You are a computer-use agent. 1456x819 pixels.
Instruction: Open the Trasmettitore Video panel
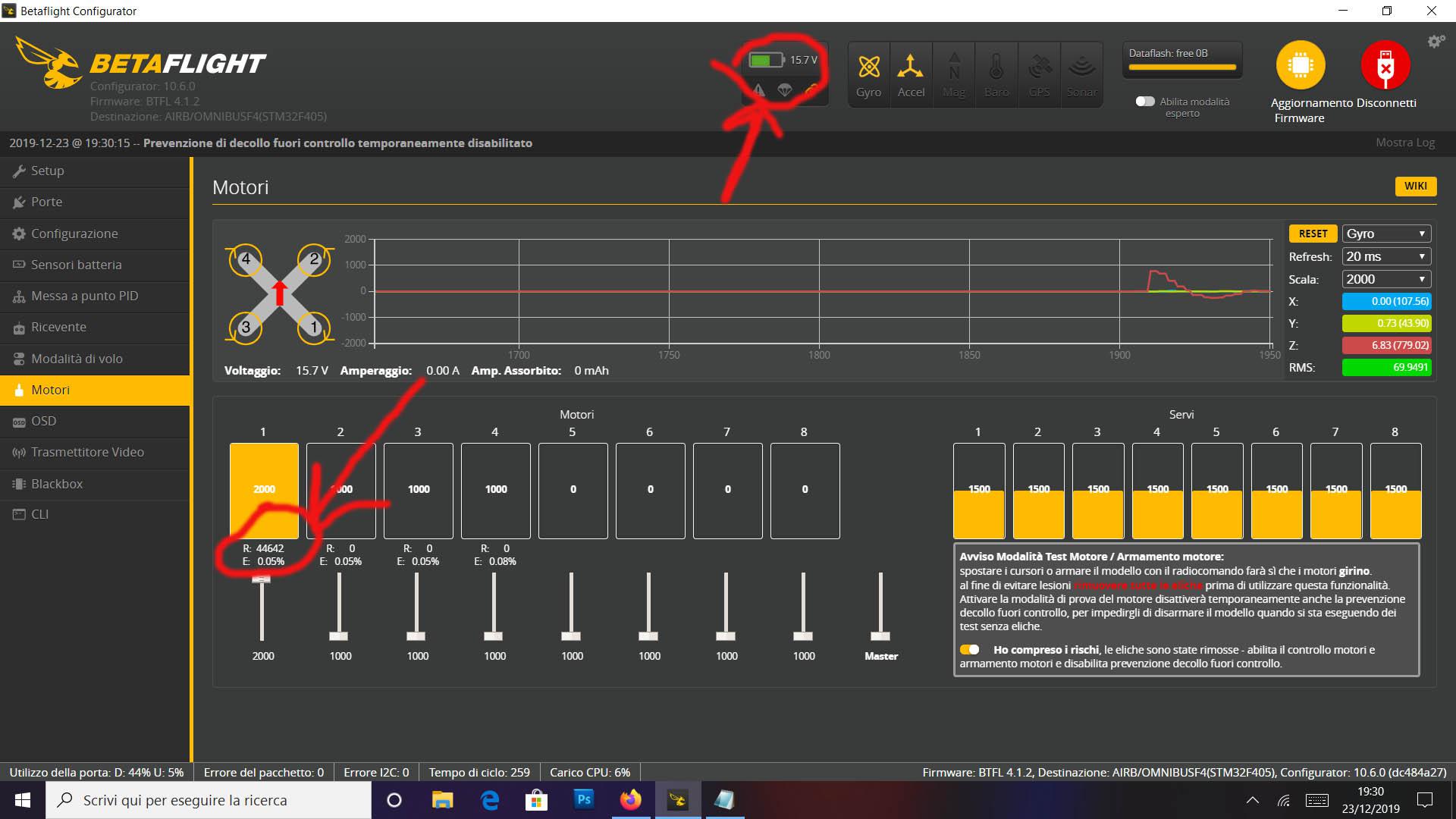(87, 452)
